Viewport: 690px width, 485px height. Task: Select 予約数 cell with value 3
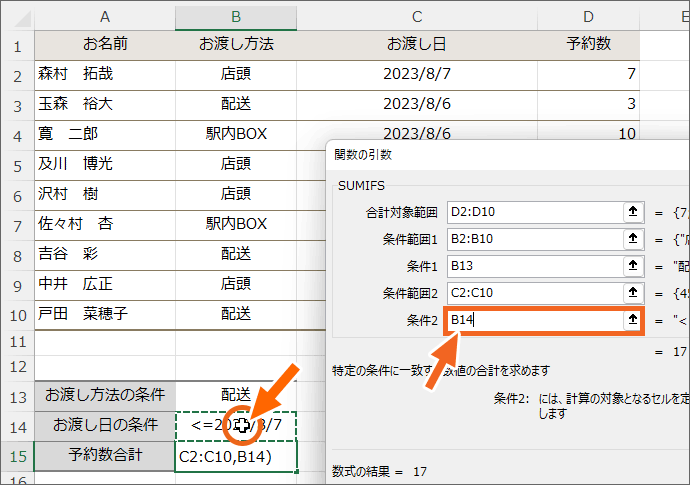[x=588, y=105]
